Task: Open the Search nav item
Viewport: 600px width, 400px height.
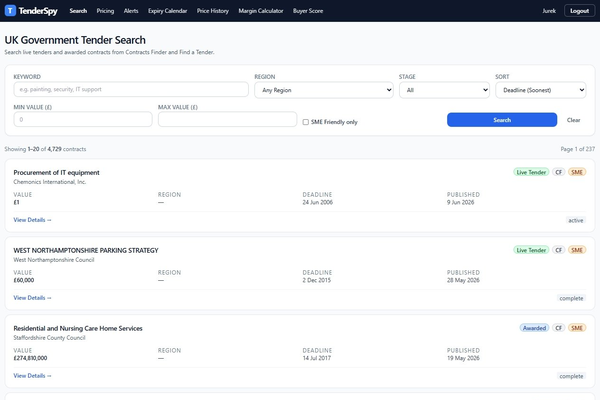Action: pos(78,11)
